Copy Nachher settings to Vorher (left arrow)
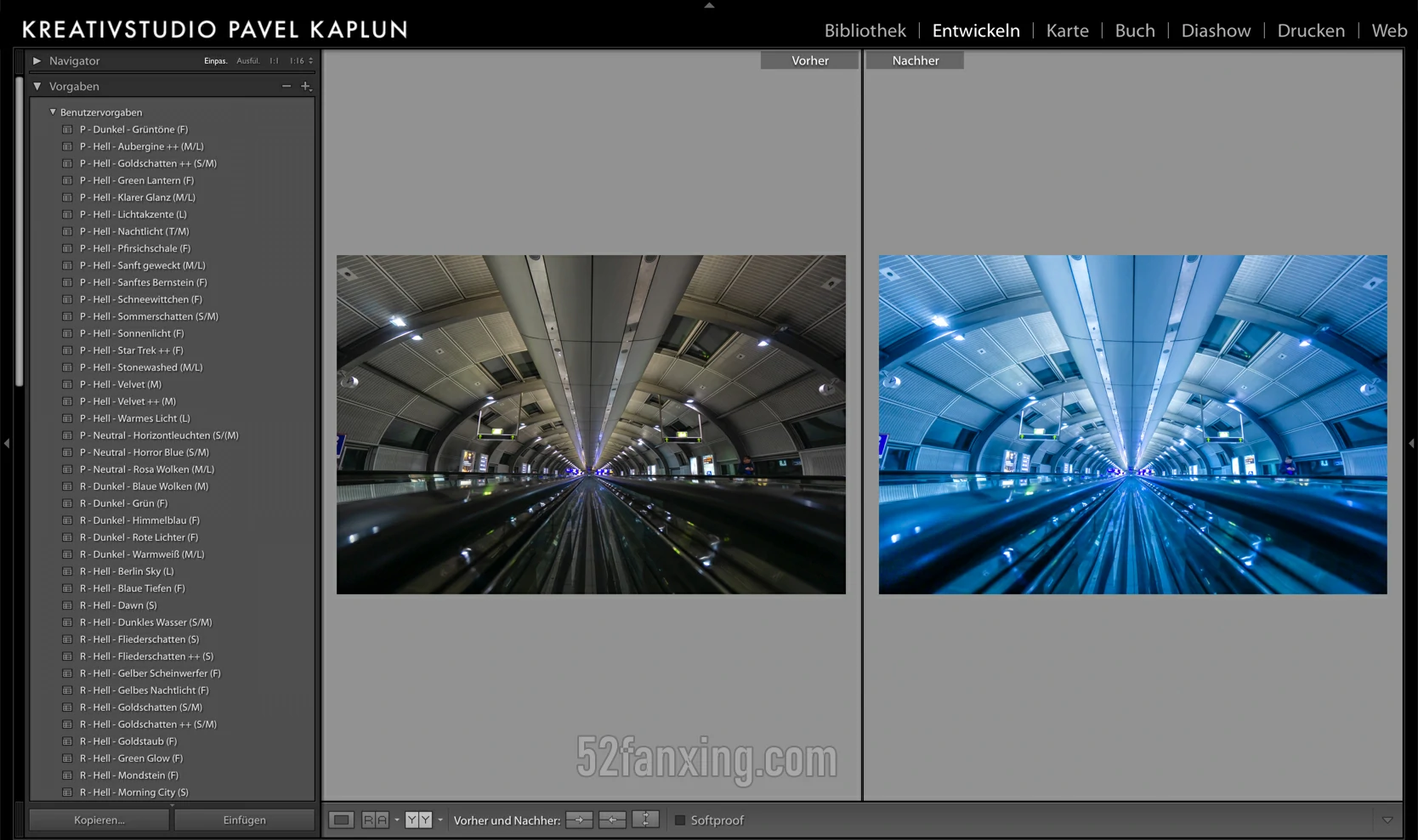 coord(612,820)
